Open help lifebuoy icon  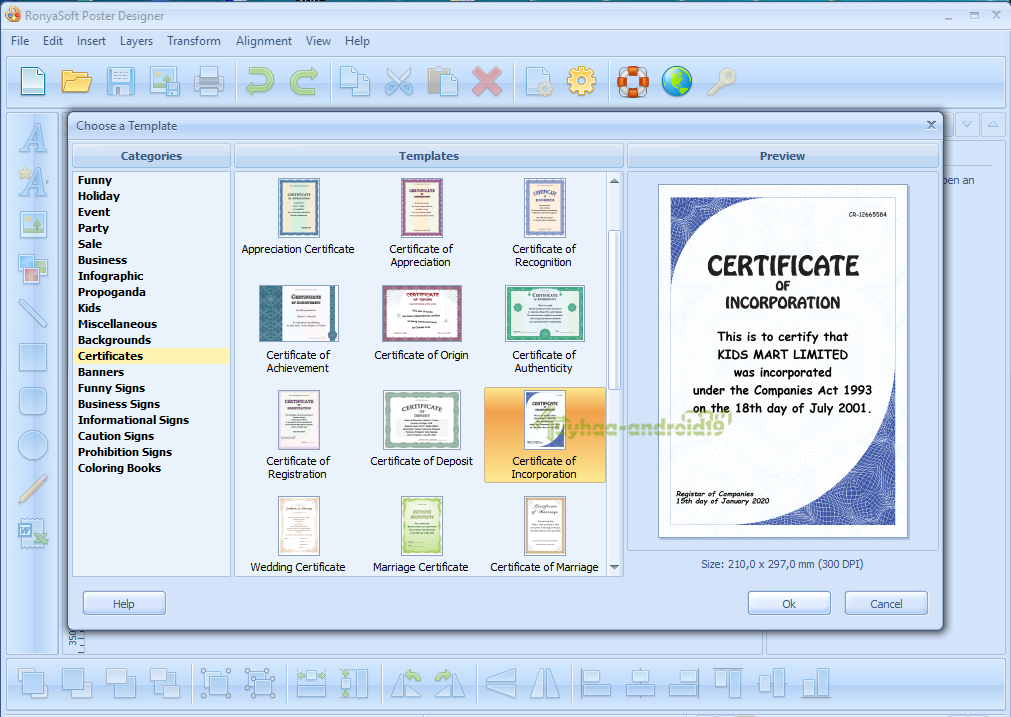tap(633, 82)
